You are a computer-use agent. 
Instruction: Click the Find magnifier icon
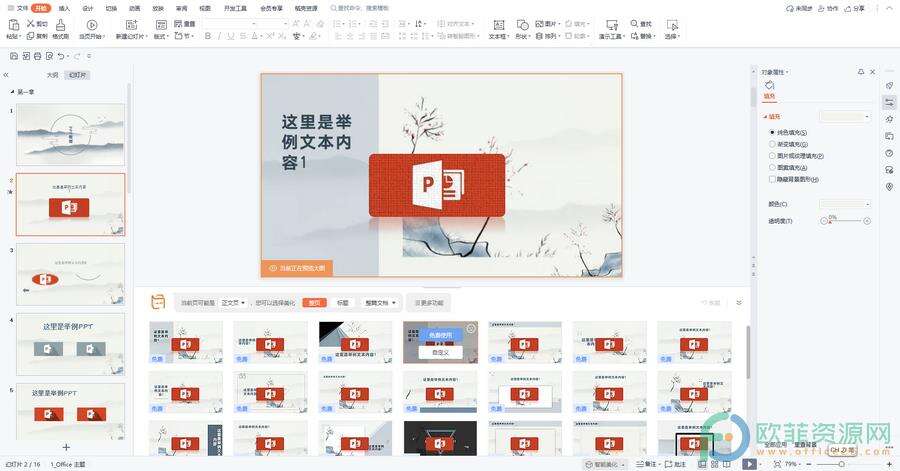634,24
